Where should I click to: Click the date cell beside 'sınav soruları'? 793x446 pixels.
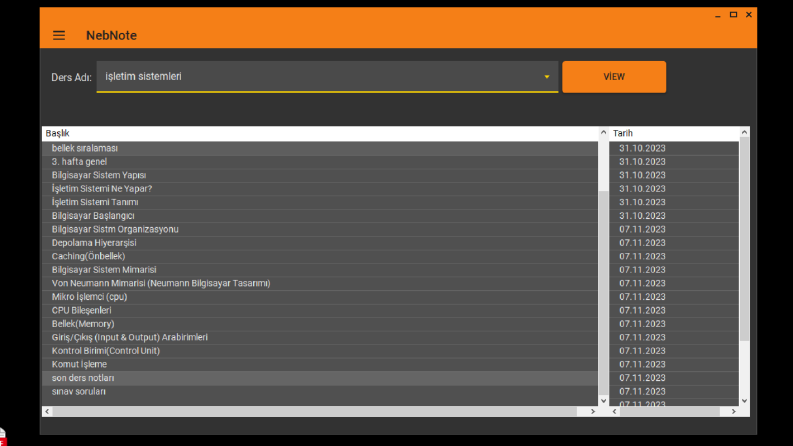click(674, 392)
